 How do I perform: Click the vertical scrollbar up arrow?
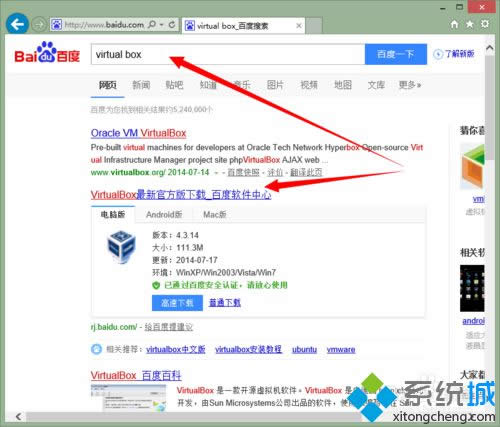coord(490,48)
